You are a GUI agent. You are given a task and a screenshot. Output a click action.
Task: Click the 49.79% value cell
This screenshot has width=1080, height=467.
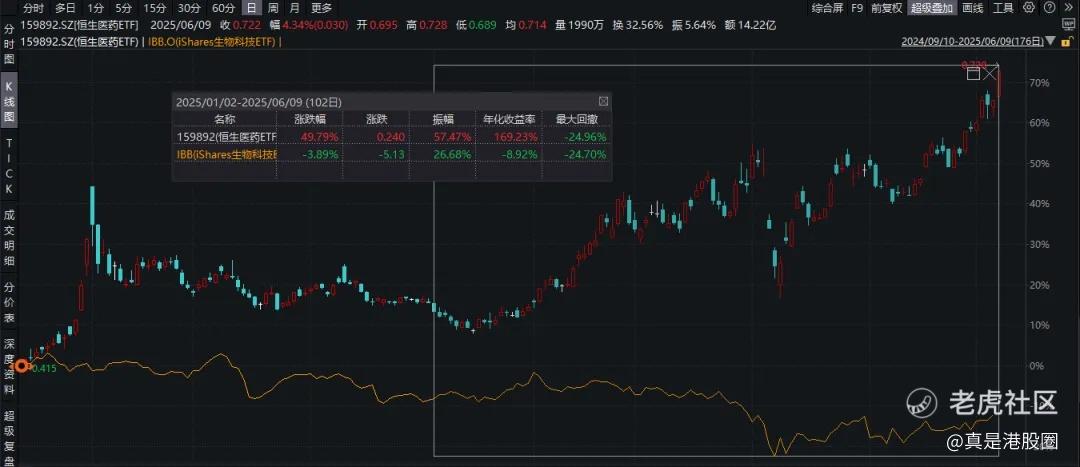tap(320, 136)
